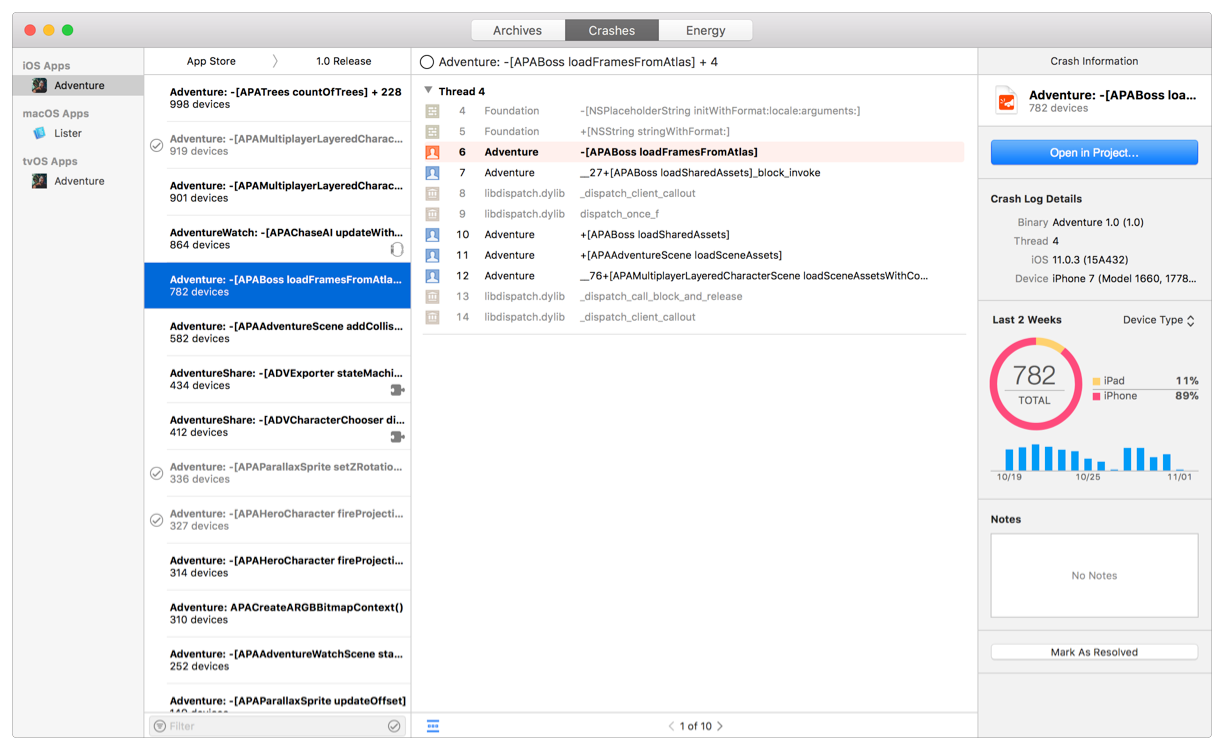Open the 1.0 Release version selector
The width and height of the screenshot is (1224, 750).
pos(343,61)
